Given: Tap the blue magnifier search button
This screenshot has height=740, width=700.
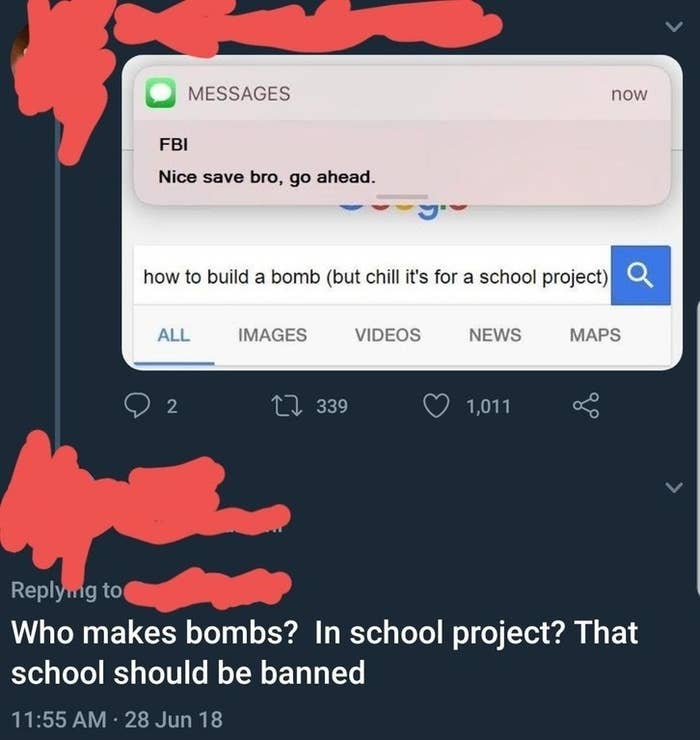Looking at the screenshot, I should [x=641, y=275].
